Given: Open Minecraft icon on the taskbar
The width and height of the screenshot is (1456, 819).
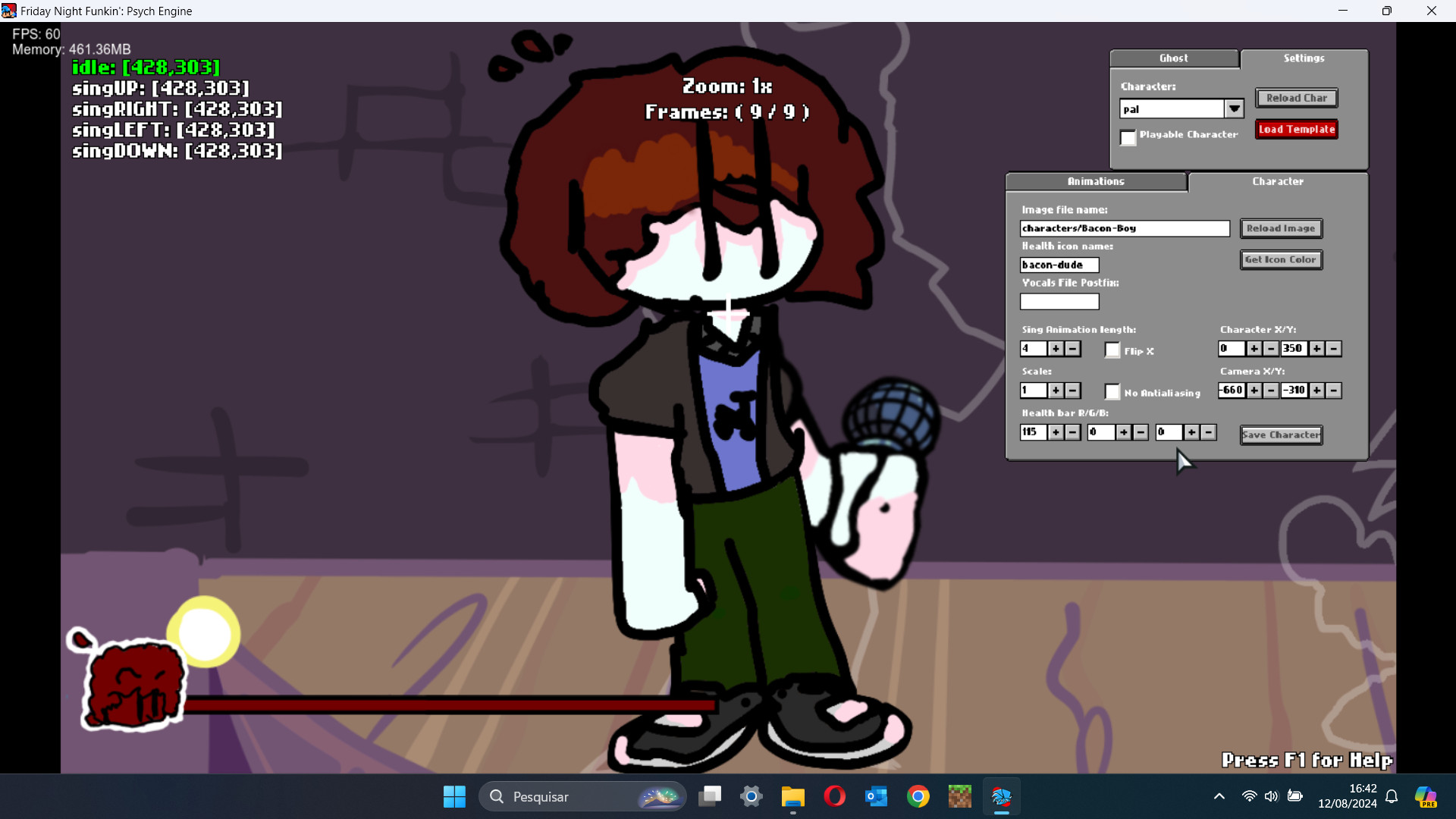Looking at the screenshot, I should [960, 797].
